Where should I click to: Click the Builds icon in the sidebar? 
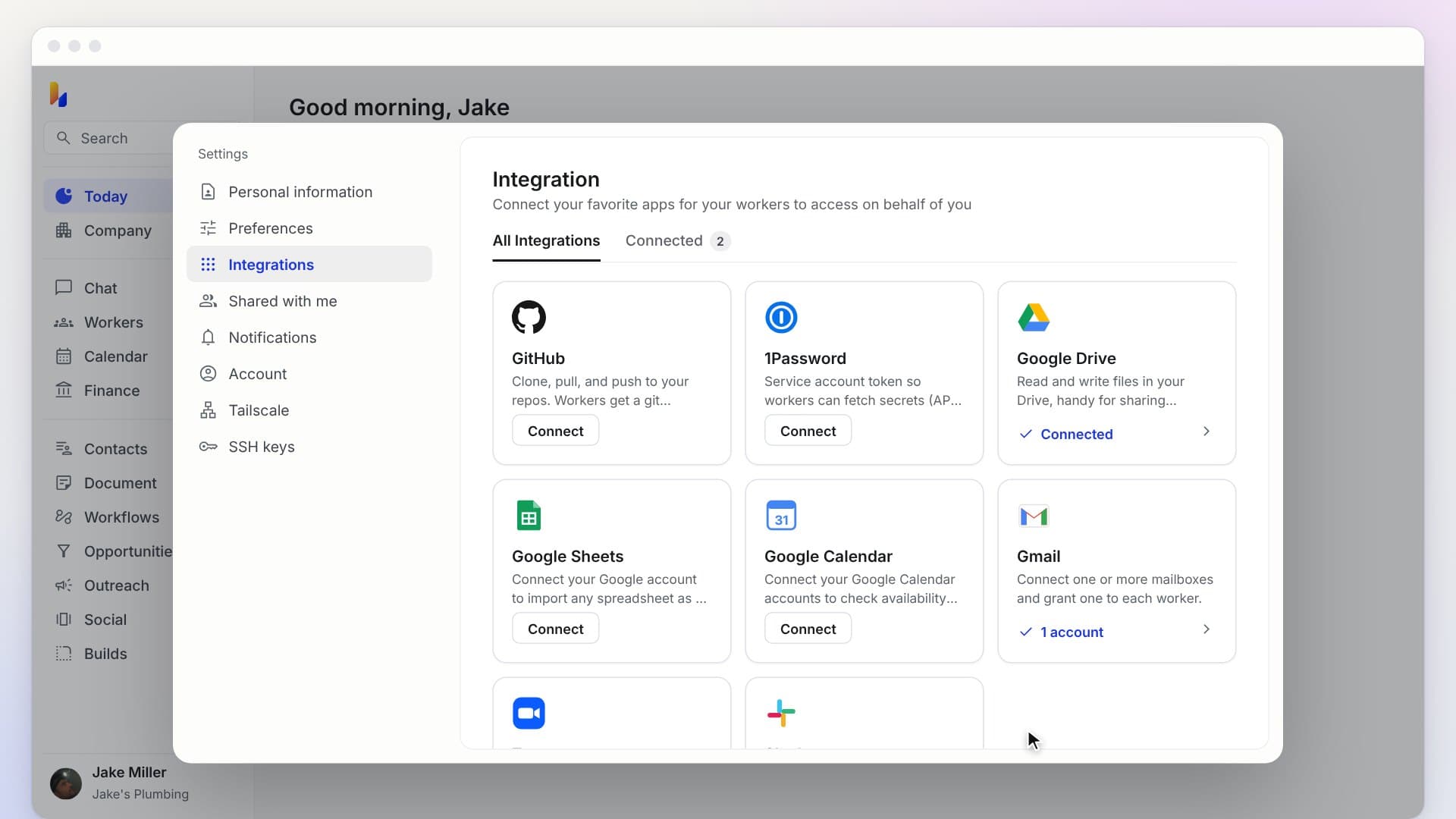[x=64, y=653]
